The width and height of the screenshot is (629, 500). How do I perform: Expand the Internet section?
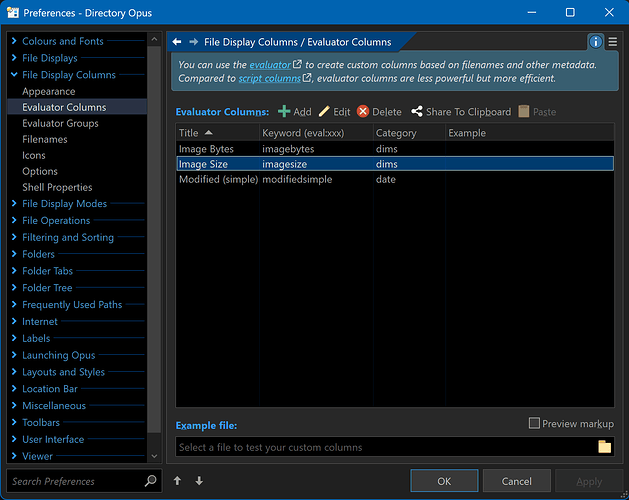pos(14,321)
